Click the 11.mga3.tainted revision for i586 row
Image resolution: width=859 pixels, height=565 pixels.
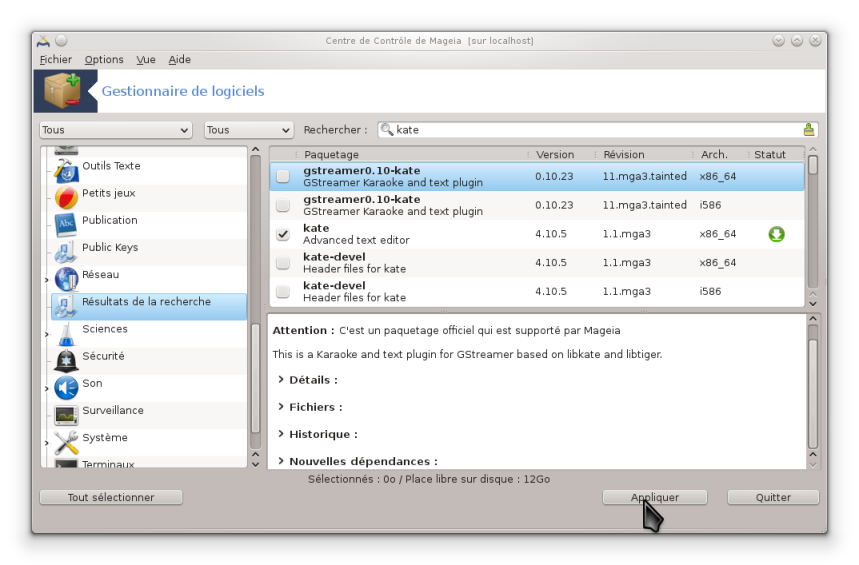[644, 205]
